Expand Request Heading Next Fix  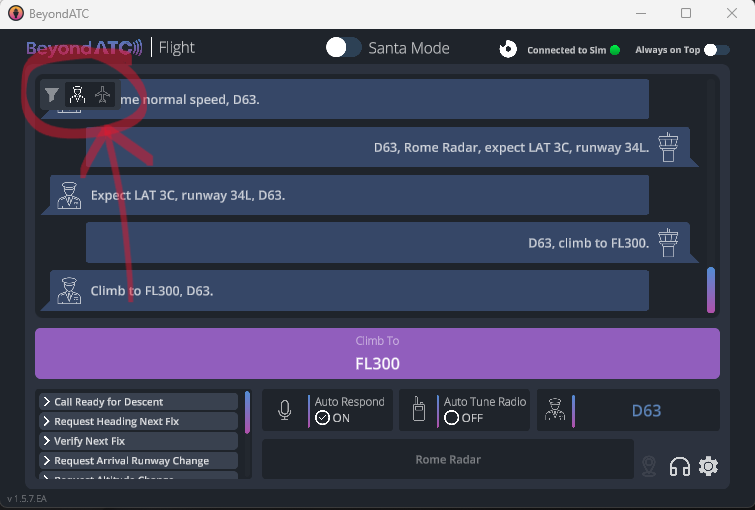[139, 421]
